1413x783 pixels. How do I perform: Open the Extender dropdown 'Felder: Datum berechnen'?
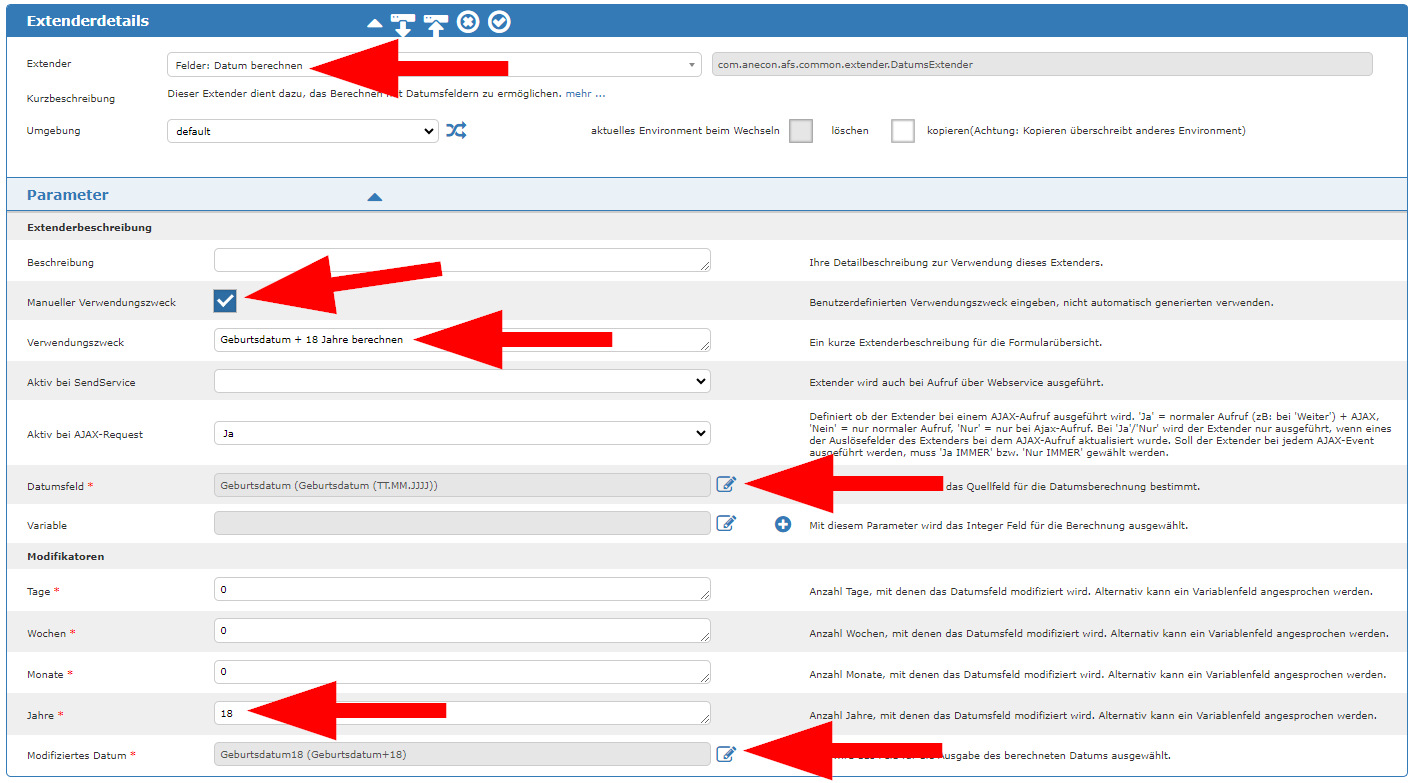click(434, 65)
